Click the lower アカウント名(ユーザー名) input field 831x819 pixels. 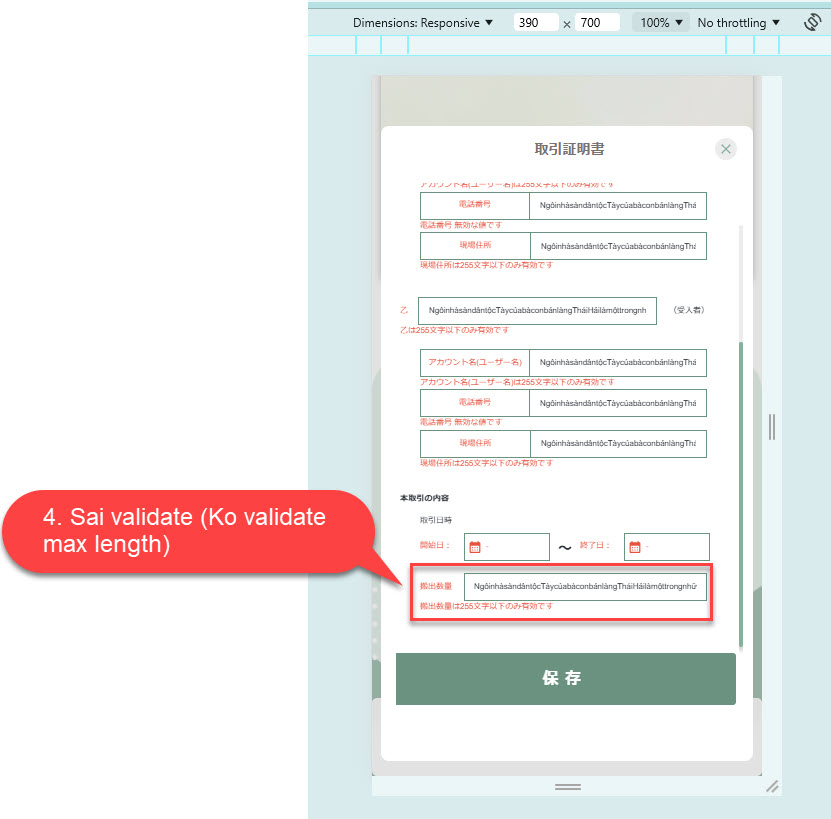(617, 363)
